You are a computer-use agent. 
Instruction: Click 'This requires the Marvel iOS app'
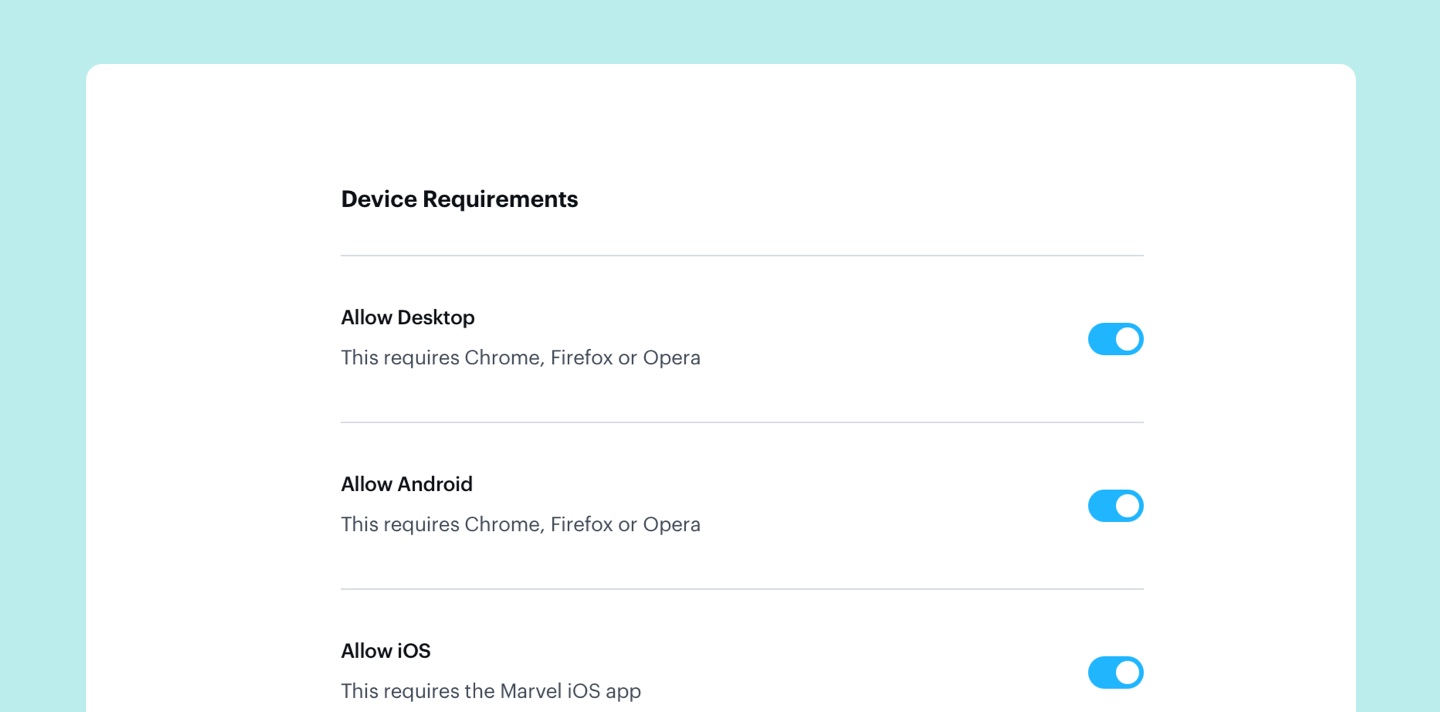click(x=491, y=691)
